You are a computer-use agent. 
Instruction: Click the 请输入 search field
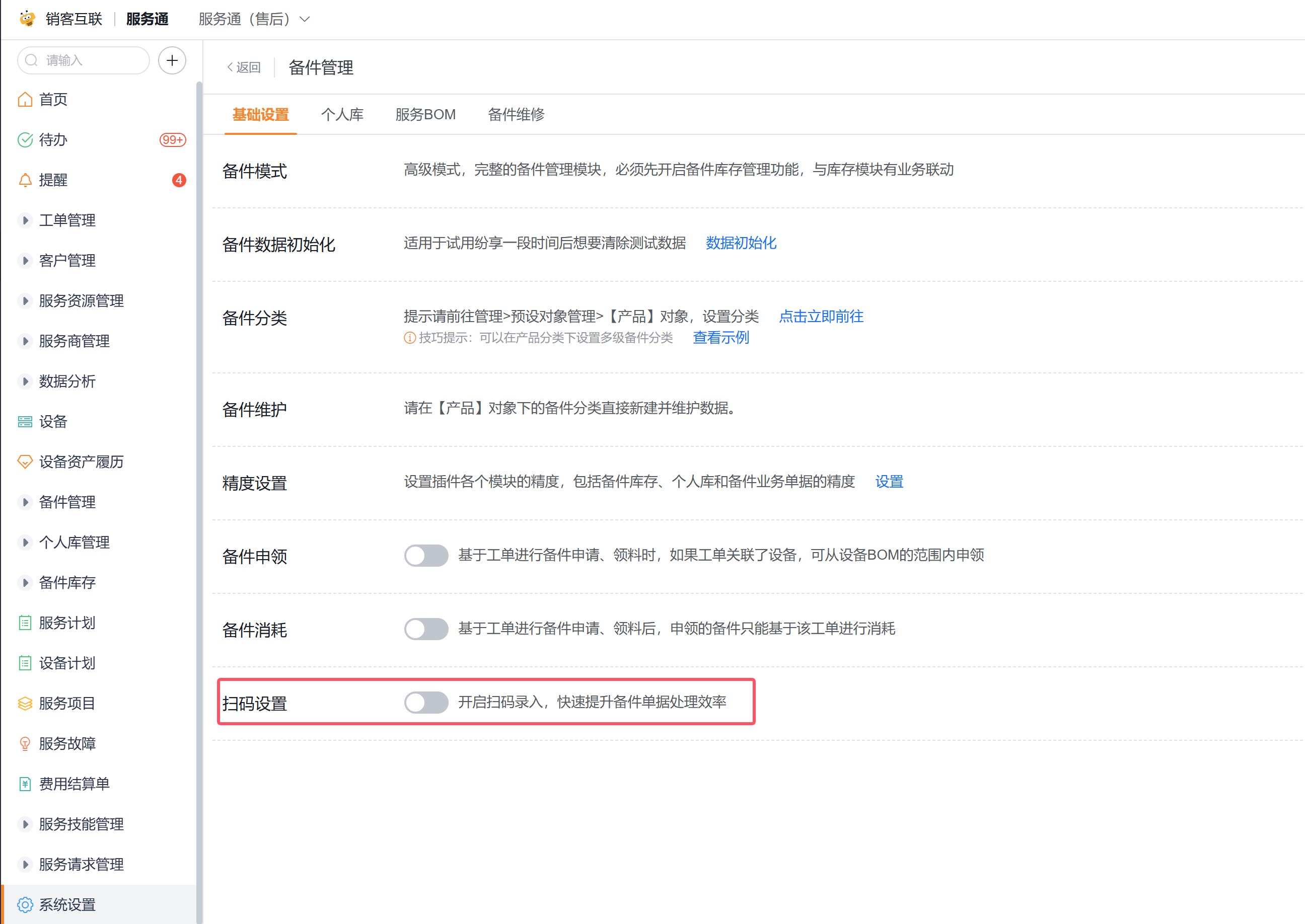pyautogui.click(x=91, y=60)
